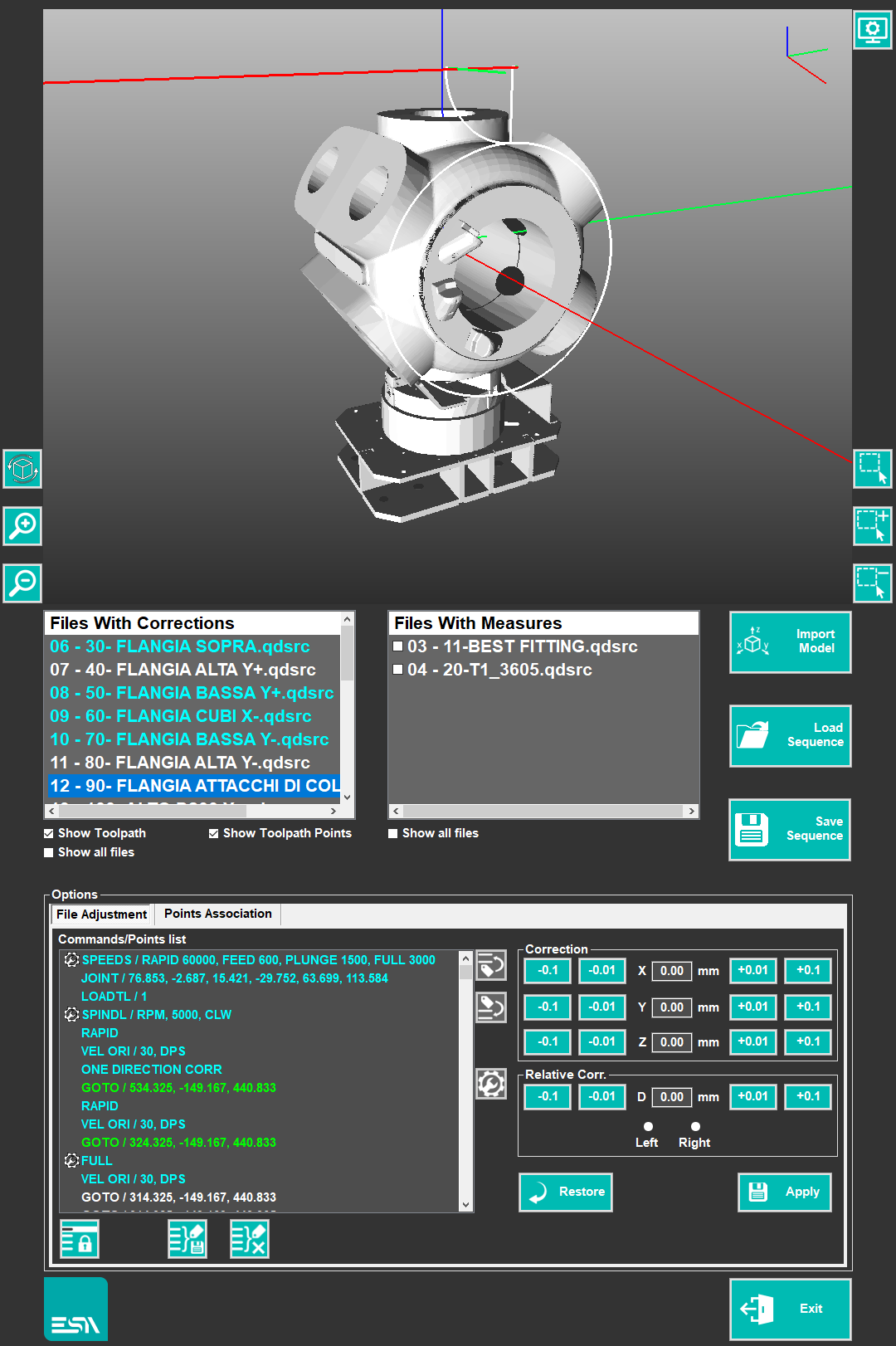Image resolution: width=896 pixels, height=1346 pixels.
Task: Click the gray wrench gear settings icon
Action: coord(491,1084)
